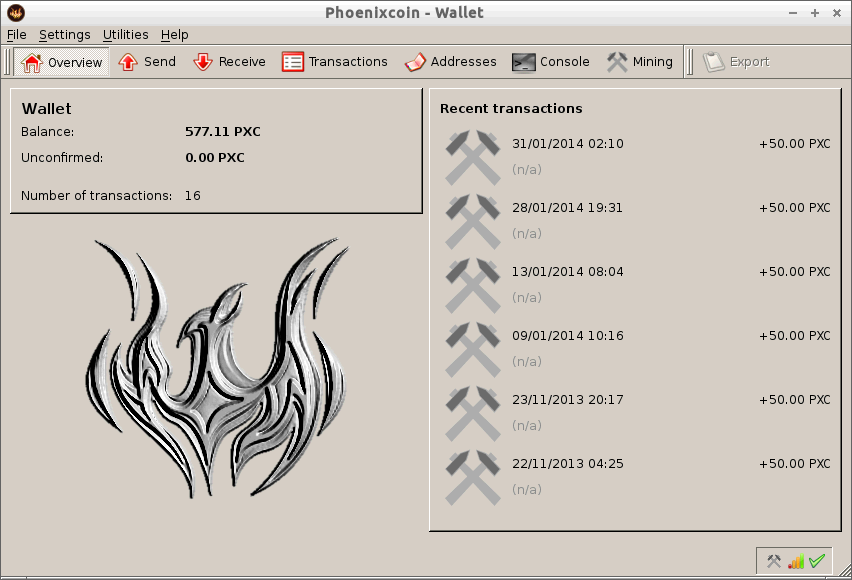The width and height of the screenshot is (852, 580).
Task: Click mining icon of 22/11/2013 04:25 transaction
Action: pos(473,478)
